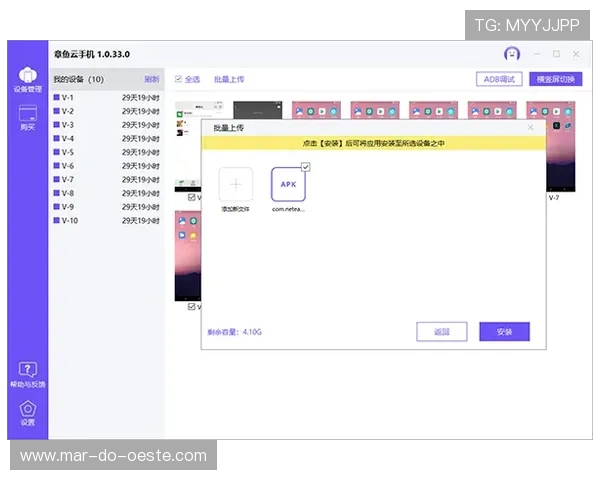Screen dimensions: 600x480
Task: Open the 购买 purchase page icon
Action: tap(27, 118)
